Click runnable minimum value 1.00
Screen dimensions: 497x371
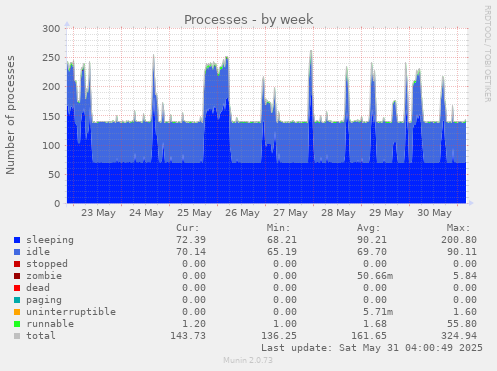[x=285, y=324]
